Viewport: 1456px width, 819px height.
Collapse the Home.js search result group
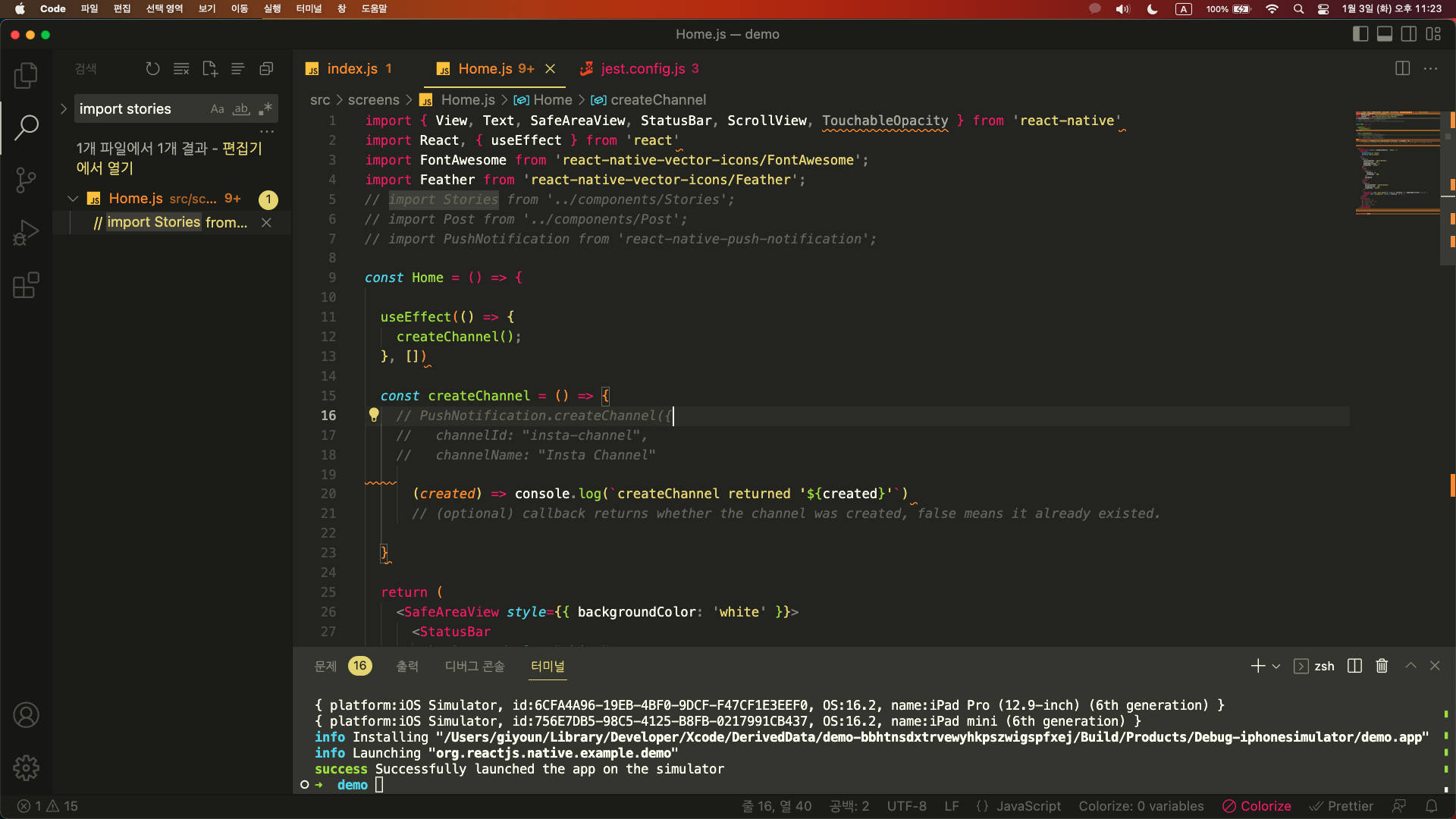[73, 199]
